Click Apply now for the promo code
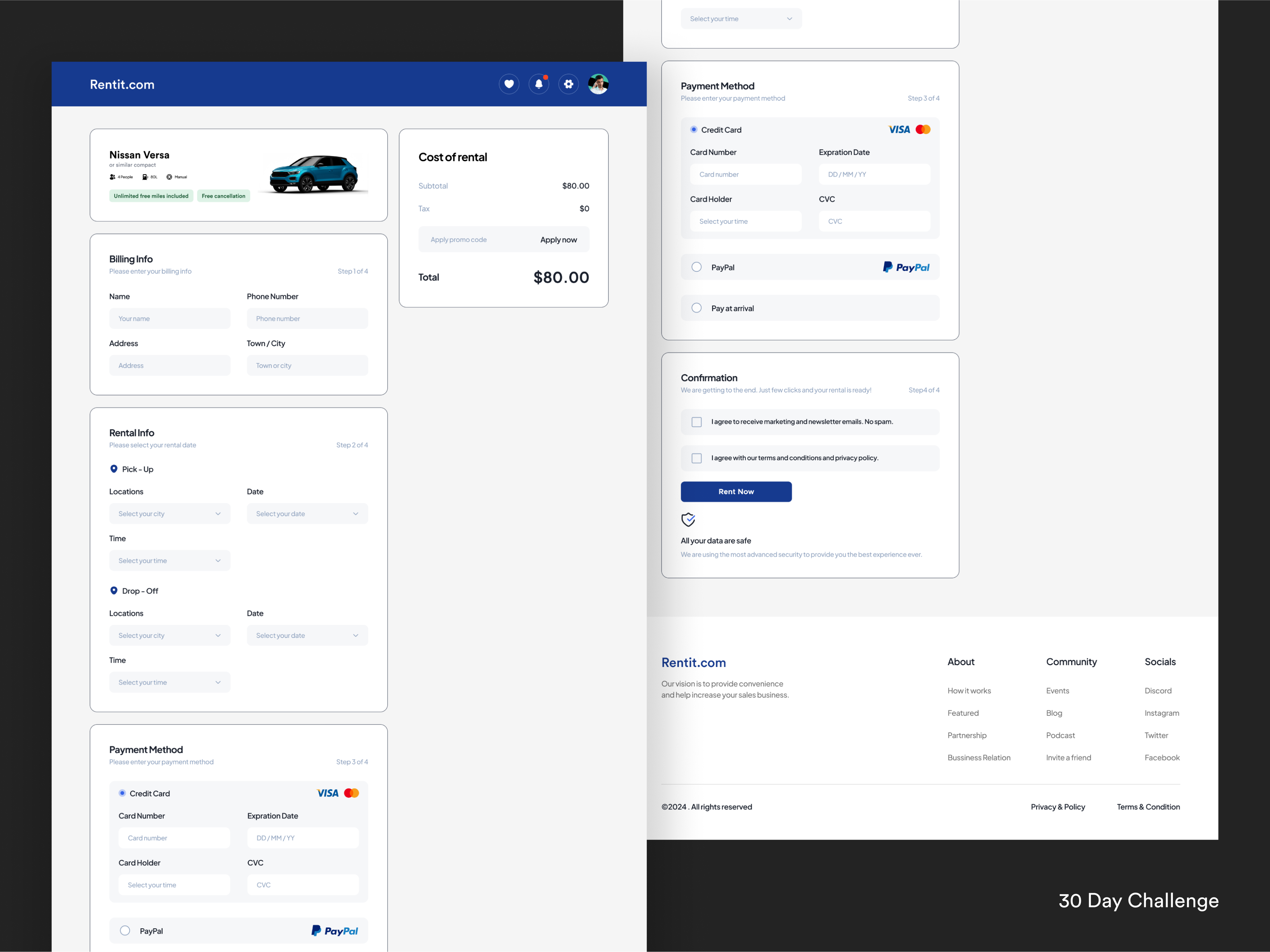The image size is (1270, 952). point(558,239)
